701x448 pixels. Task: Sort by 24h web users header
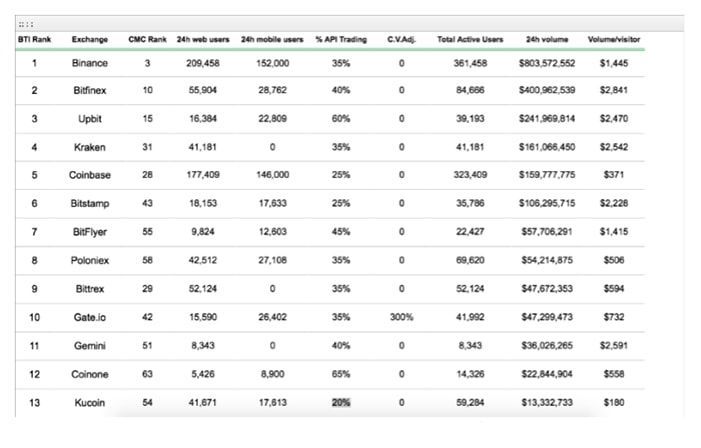point(203,39)
